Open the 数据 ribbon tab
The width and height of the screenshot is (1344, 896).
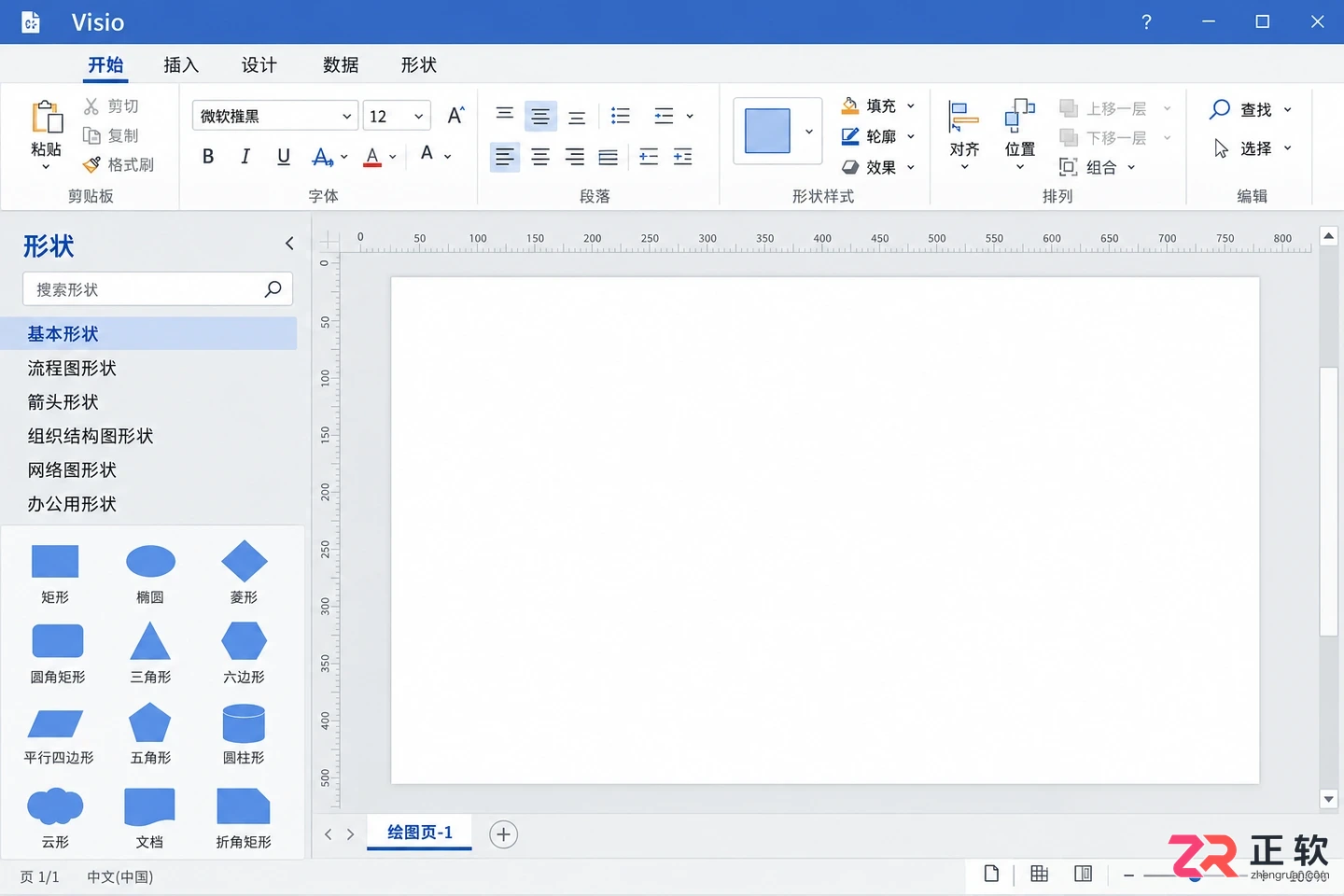(x=341, y=64)
